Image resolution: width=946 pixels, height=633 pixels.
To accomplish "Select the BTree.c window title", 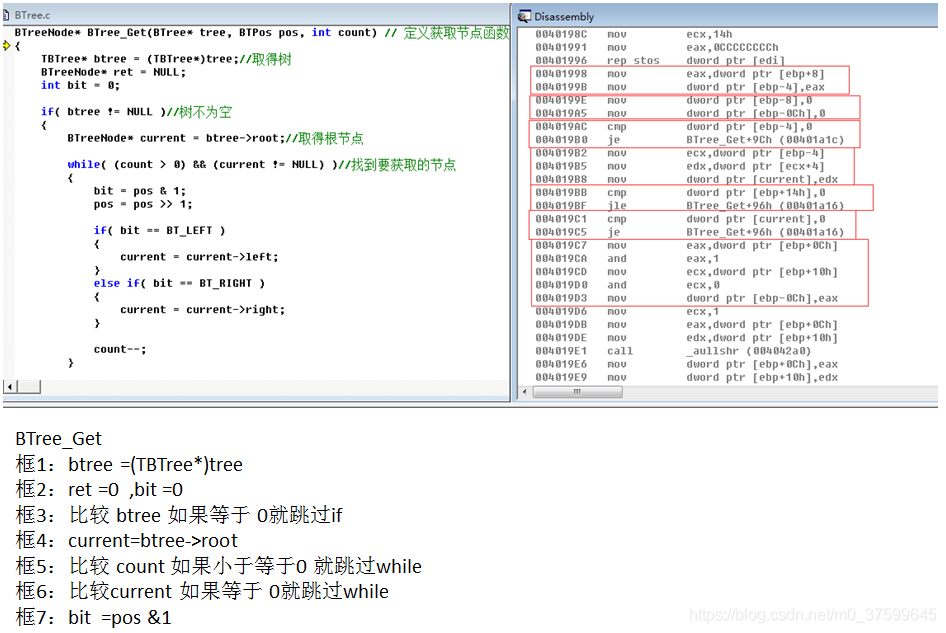I will coord(33,15).
